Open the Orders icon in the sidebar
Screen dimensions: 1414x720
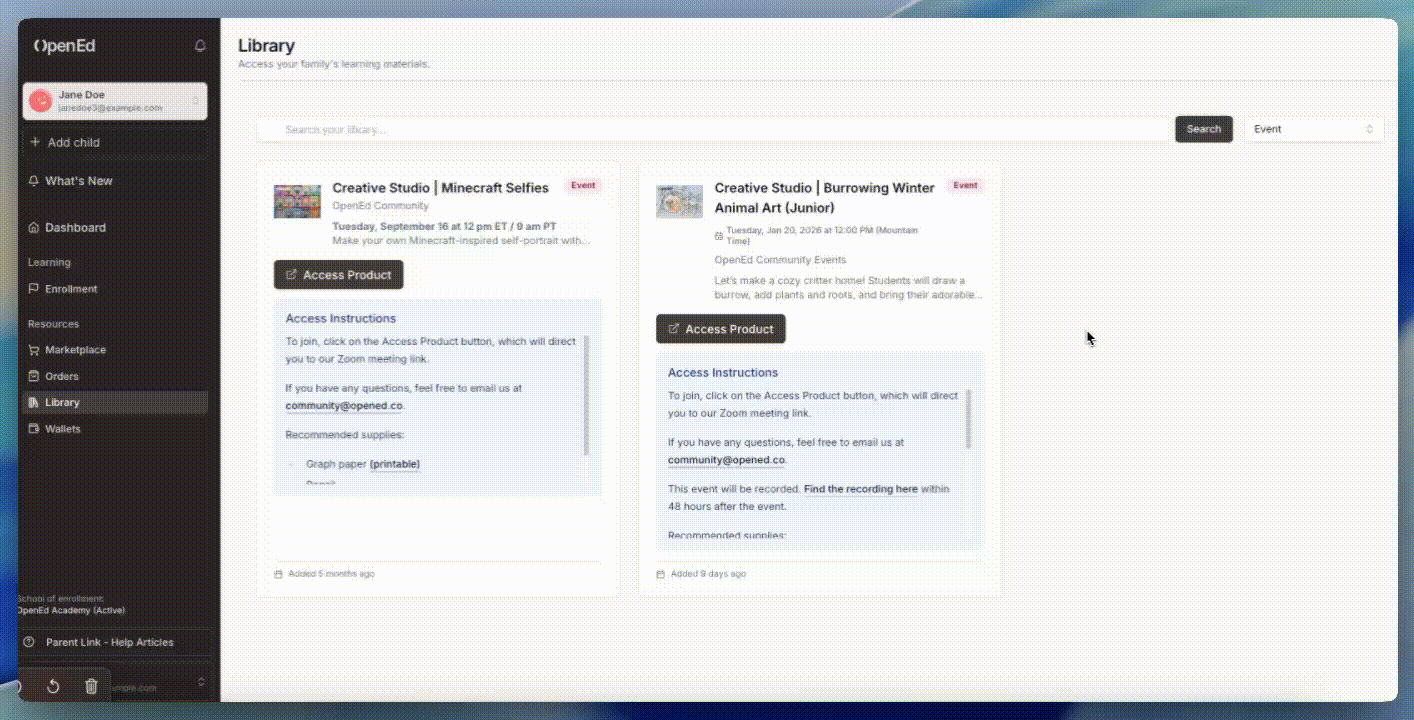pos(33,375)
